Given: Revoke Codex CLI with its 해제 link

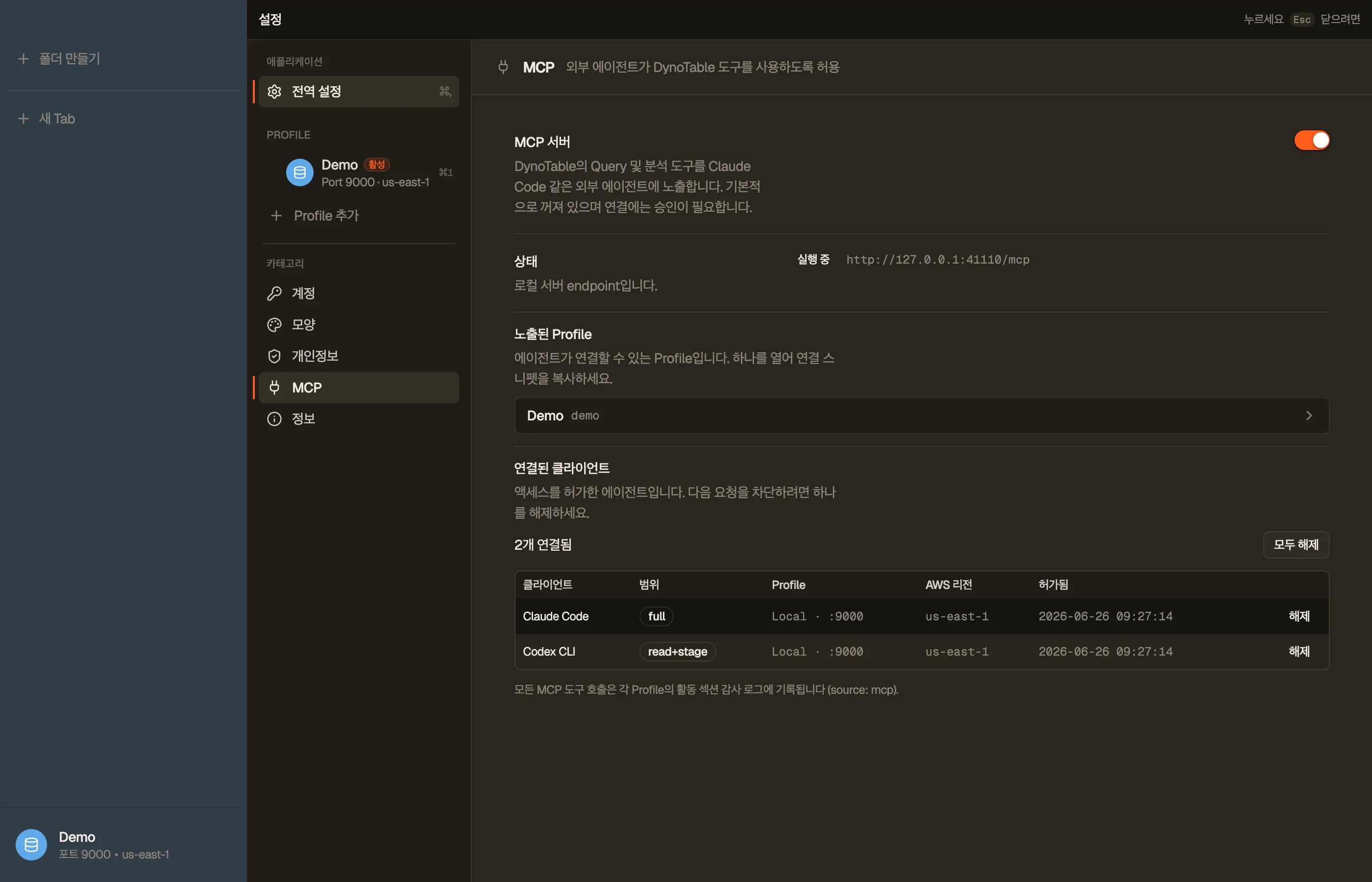Looking at the screenshot, I should coord(1298,652).
